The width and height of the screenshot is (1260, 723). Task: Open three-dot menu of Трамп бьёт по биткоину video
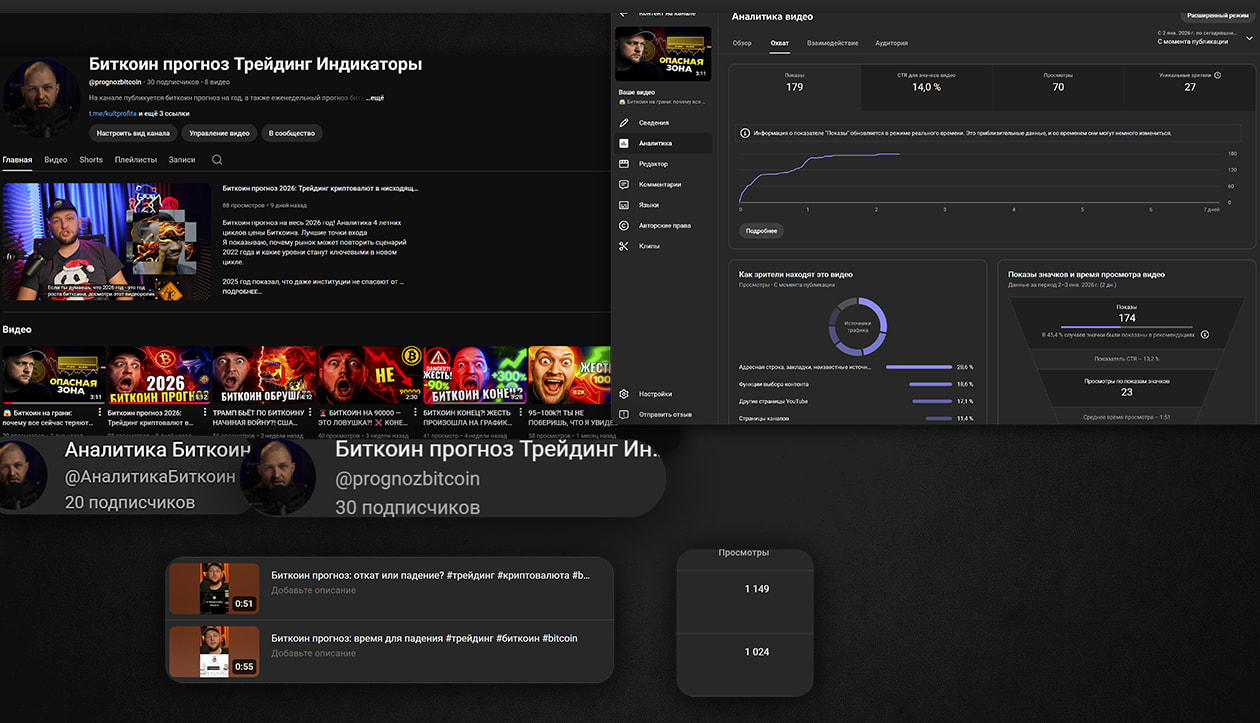(310, 411)
